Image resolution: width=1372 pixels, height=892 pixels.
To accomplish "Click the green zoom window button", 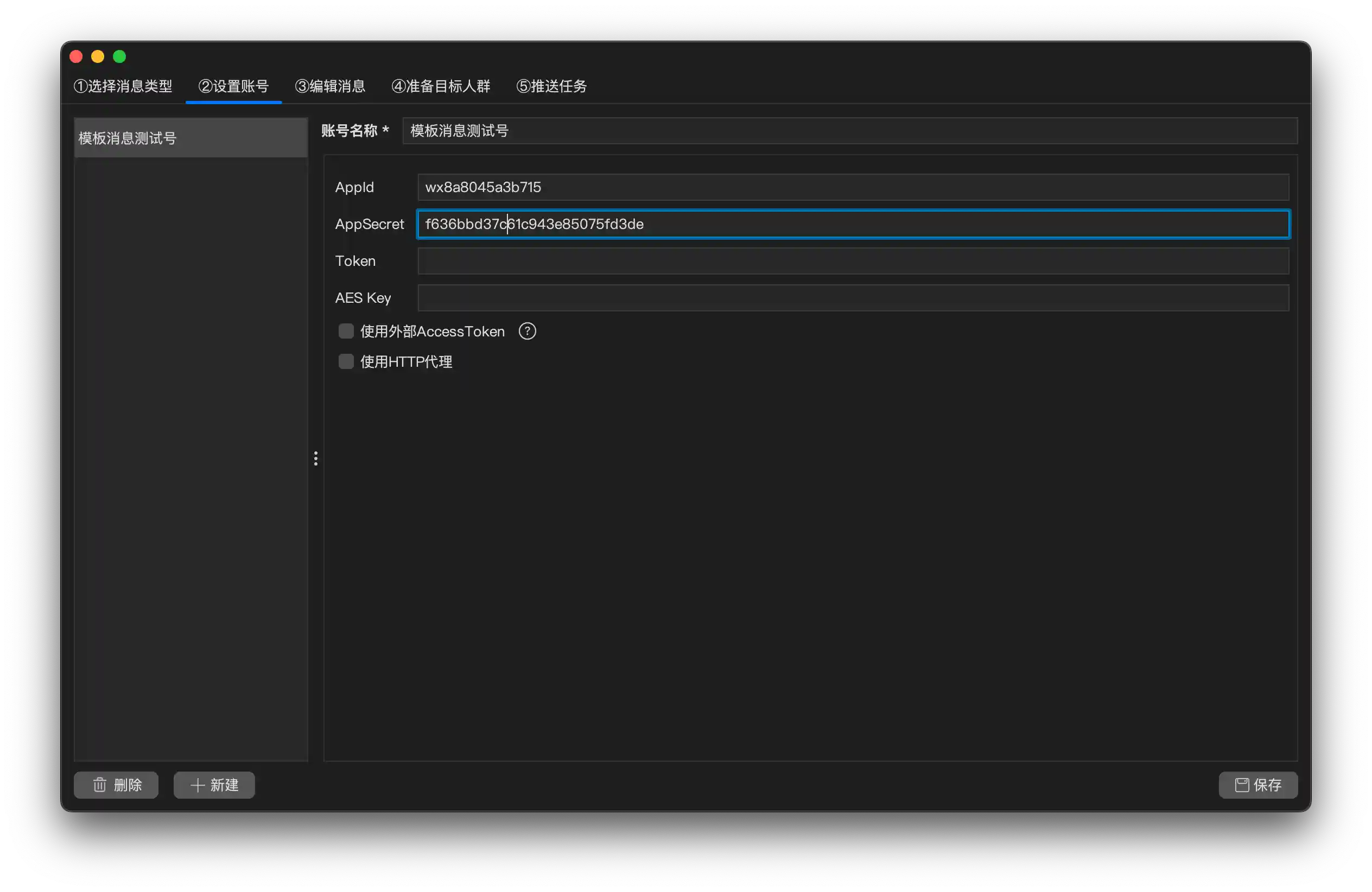I will coord(119,56).
